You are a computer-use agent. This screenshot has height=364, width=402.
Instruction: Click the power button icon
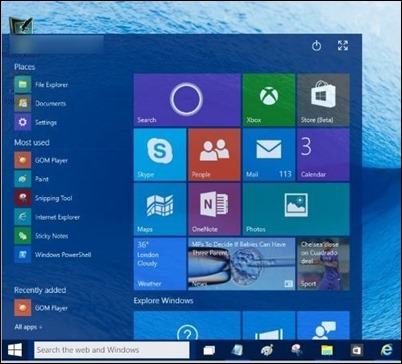pyautogui.click(x=316, y=46)
